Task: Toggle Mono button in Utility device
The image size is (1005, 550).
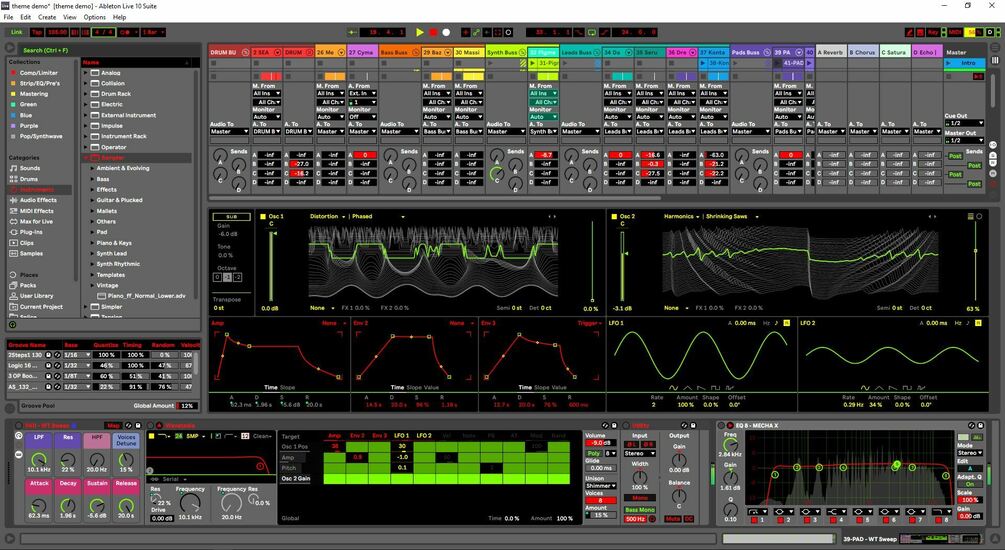Action: pos(640,497)
